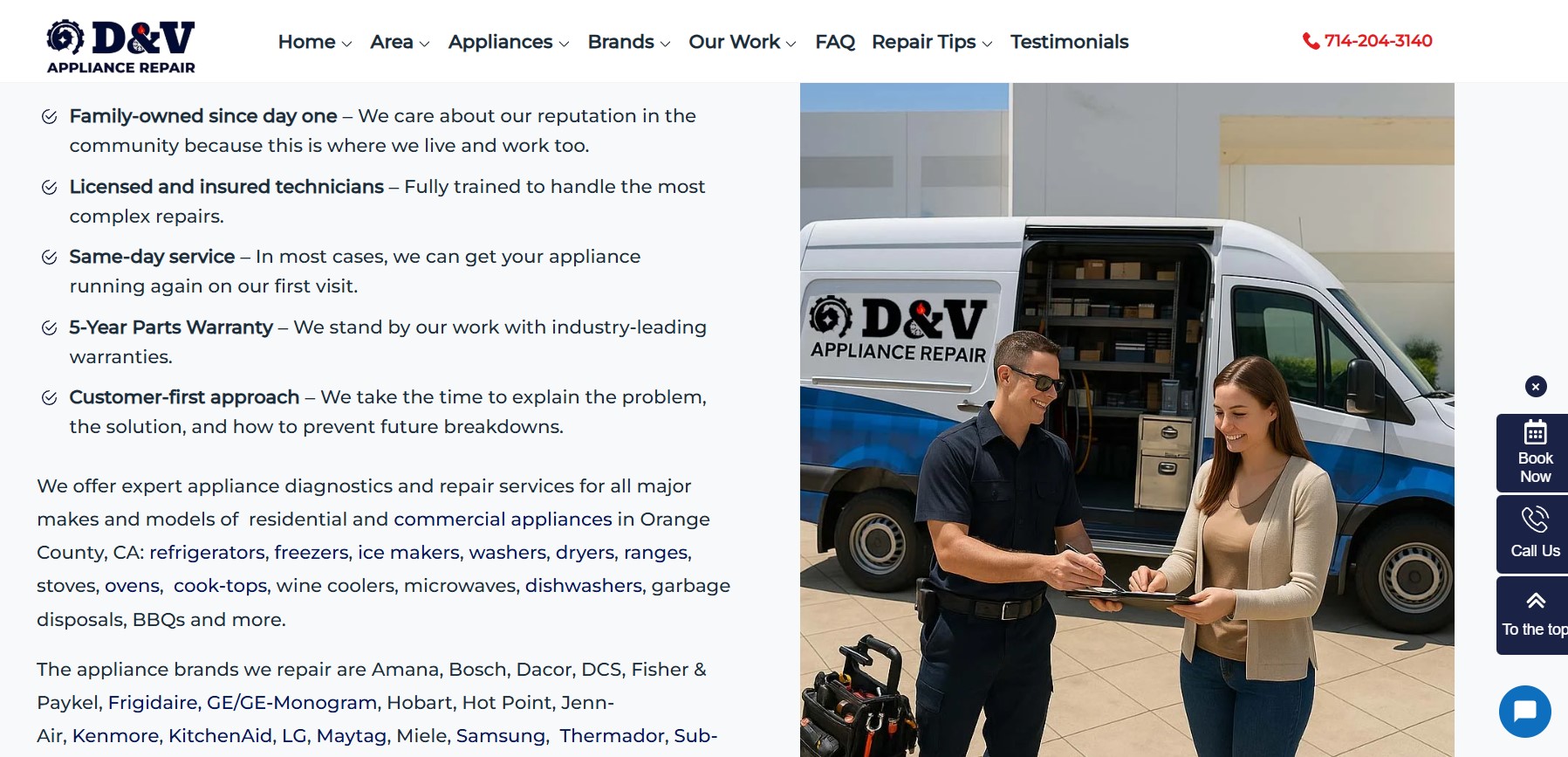1568x757 pixels.
Task: Click checkmark icon beside 5-Year Parts Warranty
Action: point(50,327)
